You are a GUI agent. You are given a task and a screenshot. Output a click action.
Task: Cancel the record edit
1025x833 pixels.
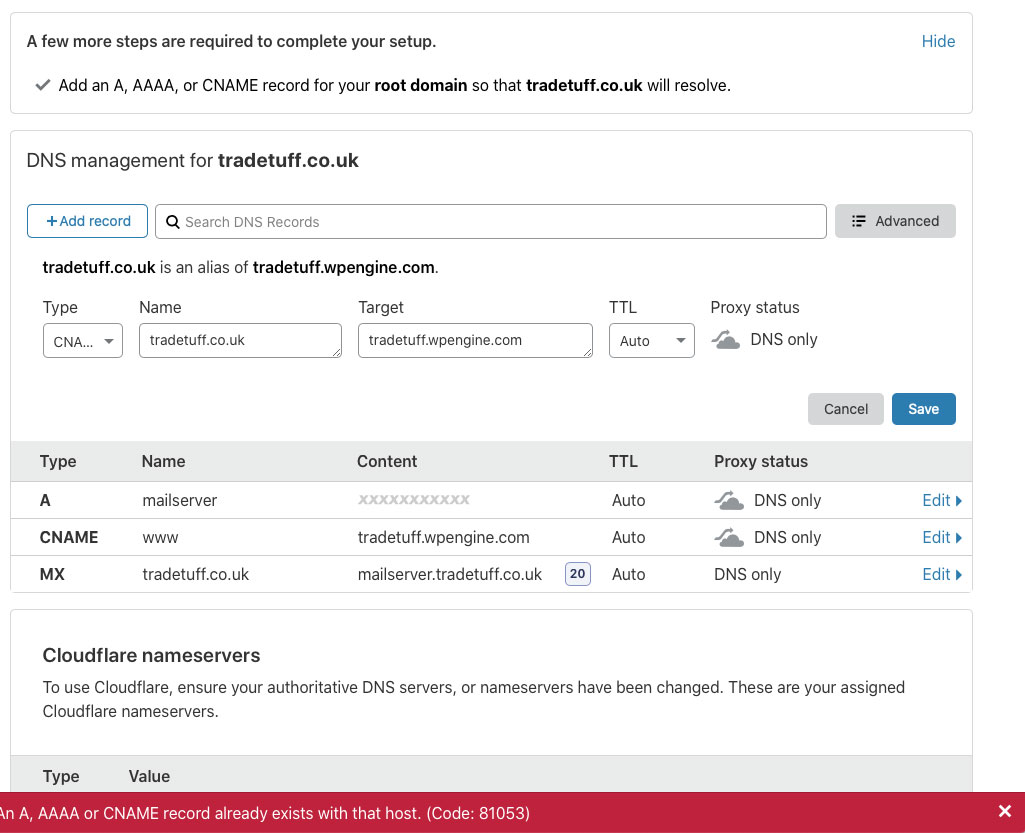pyautogui.click(x=845, y=409)
